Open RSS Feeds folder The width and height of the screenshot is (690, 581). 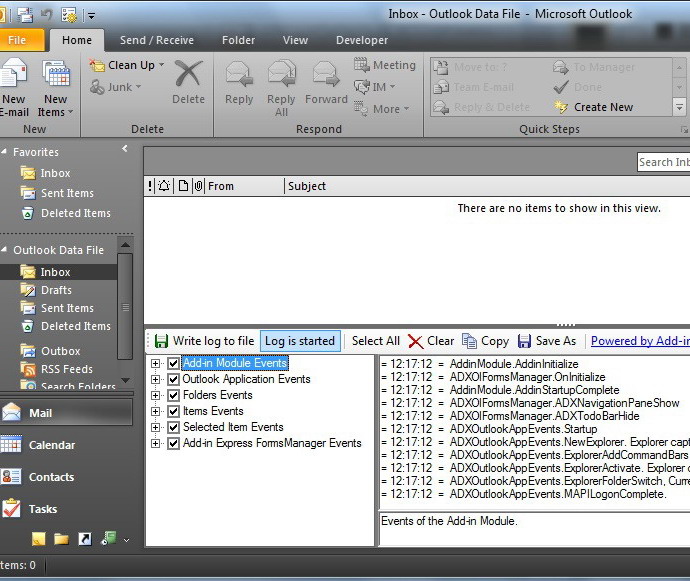(66, 369)
